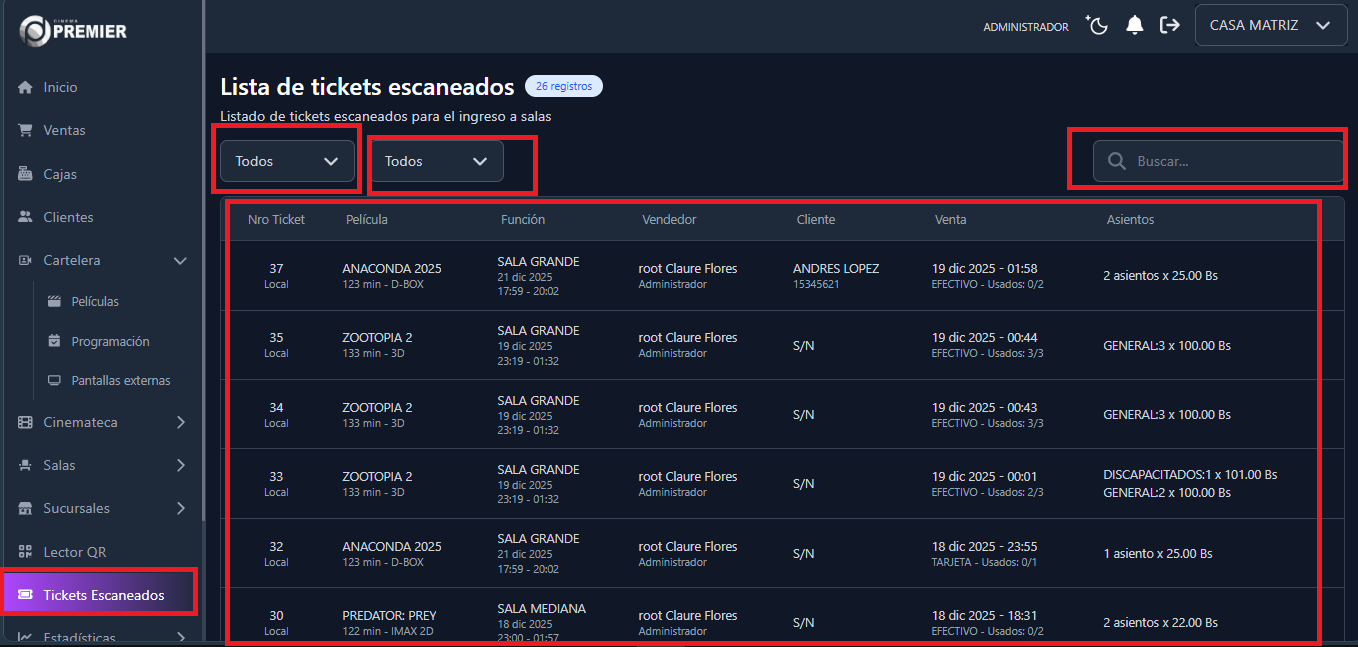Open the CASA MATRIZ branch dropdown
Screen dimensions: 1358x647
coord(1270,26)
